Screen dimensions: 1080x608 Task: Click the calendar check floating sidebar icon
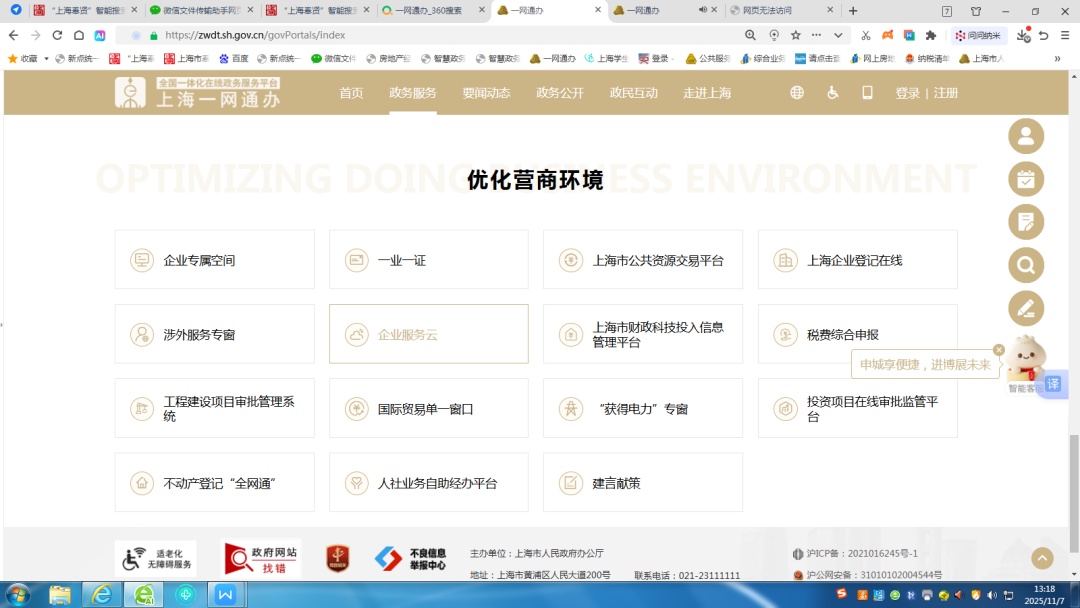click(x=1026, y=180)
